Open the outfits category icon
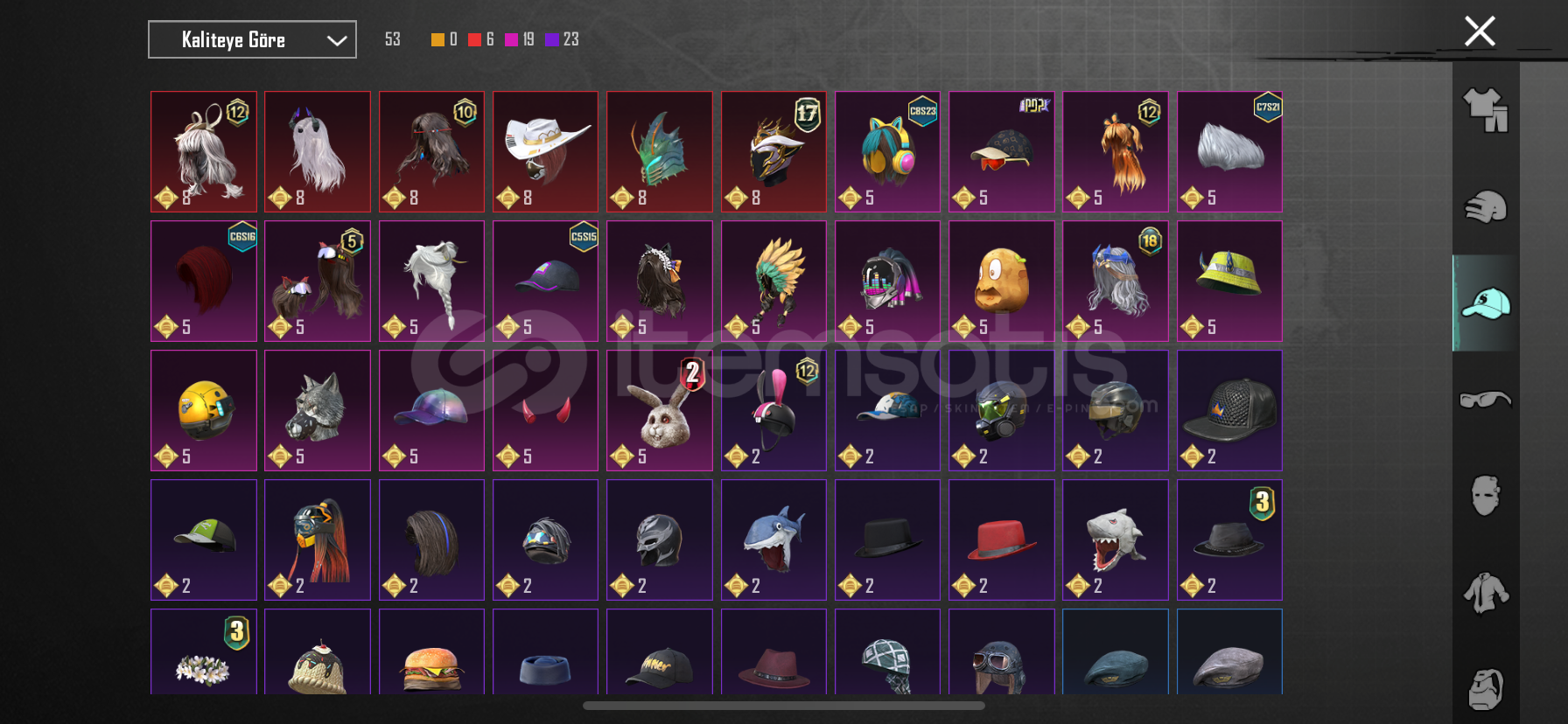The width and height of the screenshot is (1568, 724). pyautogui.click(x=1486, y=110)
